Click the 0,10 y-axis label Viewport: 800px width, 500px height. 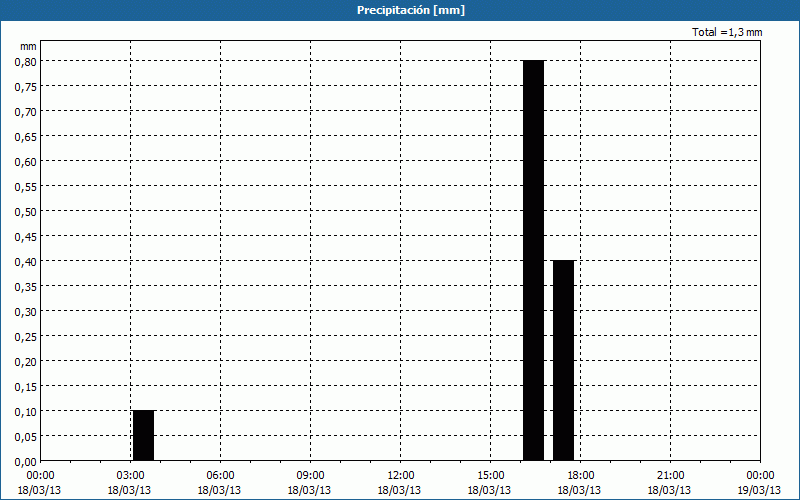(x=26, y=412)
